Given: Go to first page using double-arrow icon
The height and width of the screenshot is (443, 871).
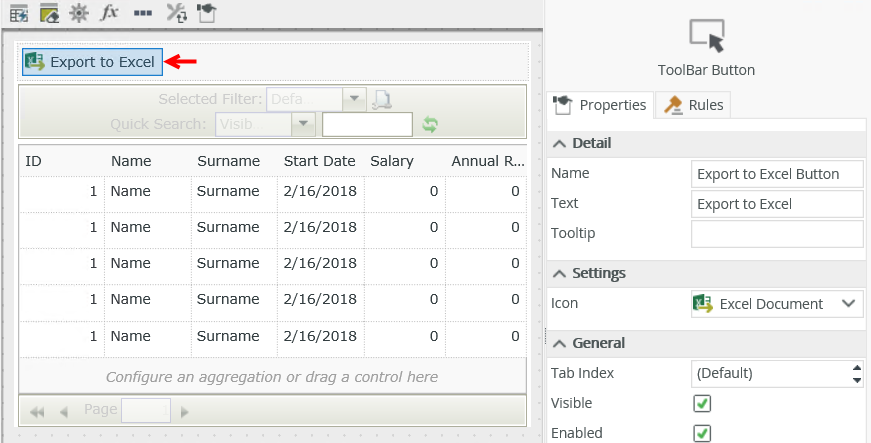Looking at the screenshot, I should tap(38, 411).
